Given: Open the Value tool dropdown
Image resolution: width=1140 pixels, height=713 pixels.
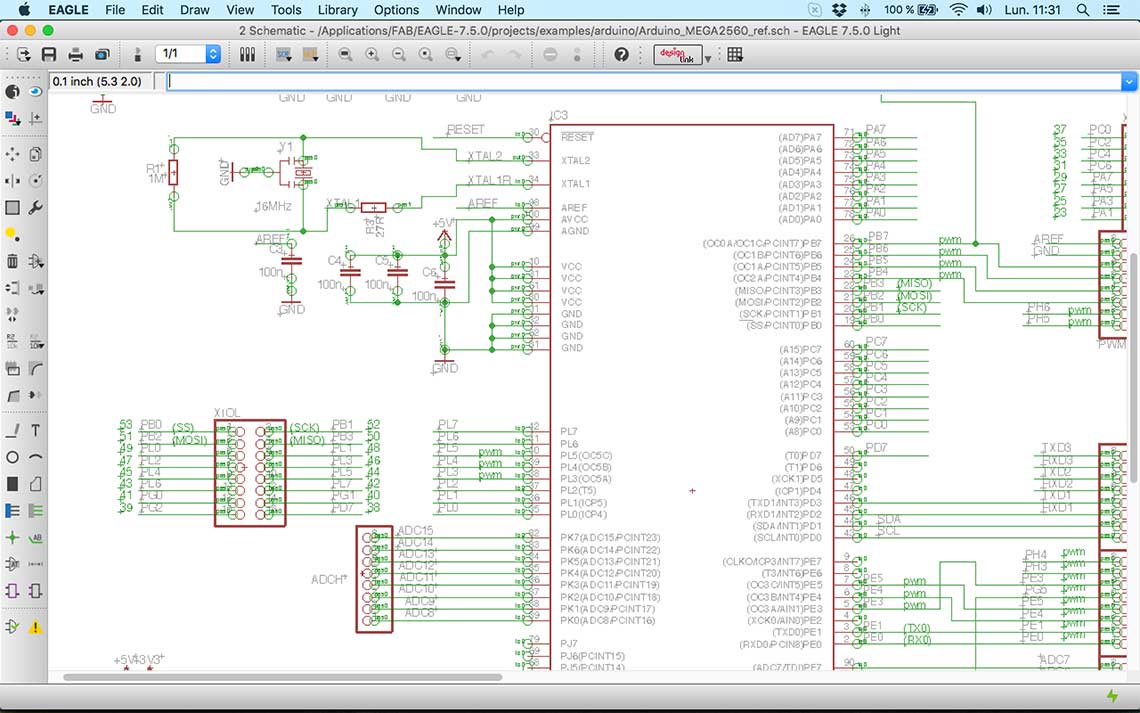Looking at the screenshot, I should coord(35,342).
